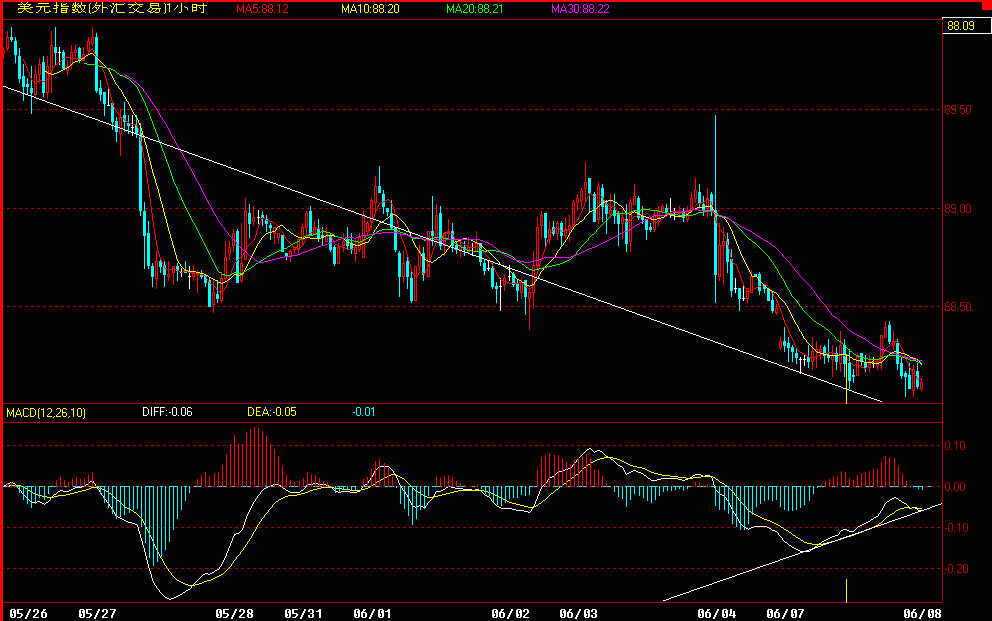The height and width of the screenshot is (621, 992).
Task: Click the current price box 88.09
Action: point(959,27)
